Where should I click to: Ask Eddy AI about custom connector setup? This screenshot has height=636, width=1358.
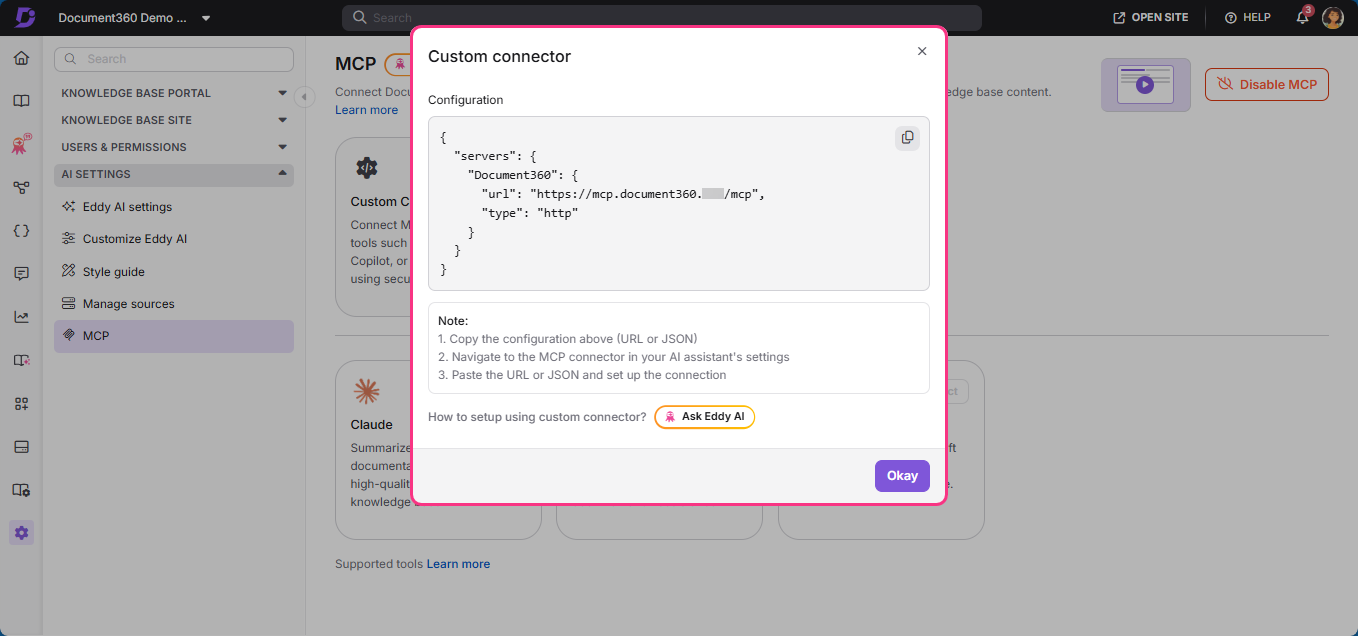click(x=704, y=416)
